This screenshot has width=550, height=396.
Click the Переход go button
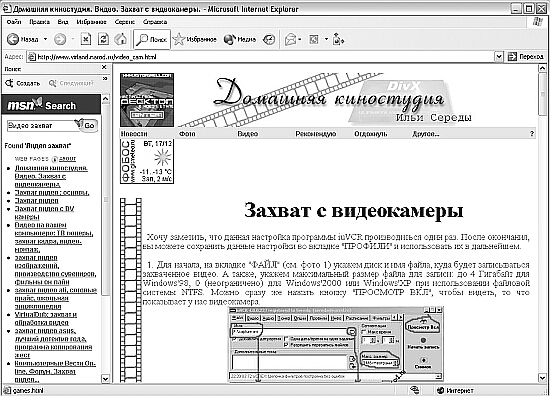click(526, 56)
